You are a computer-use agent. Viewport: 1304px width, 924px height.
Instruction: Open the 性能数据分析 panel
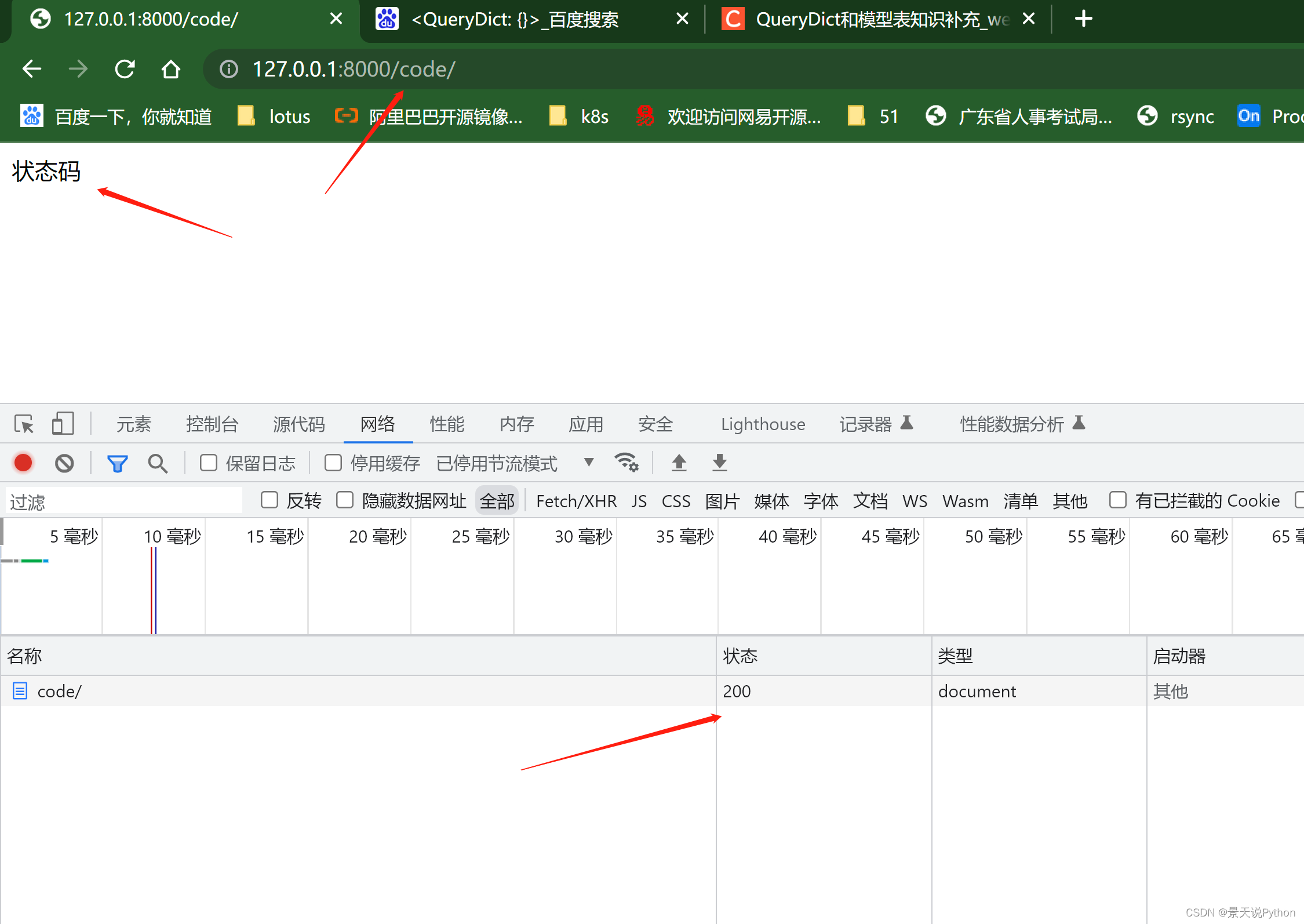1023,424
